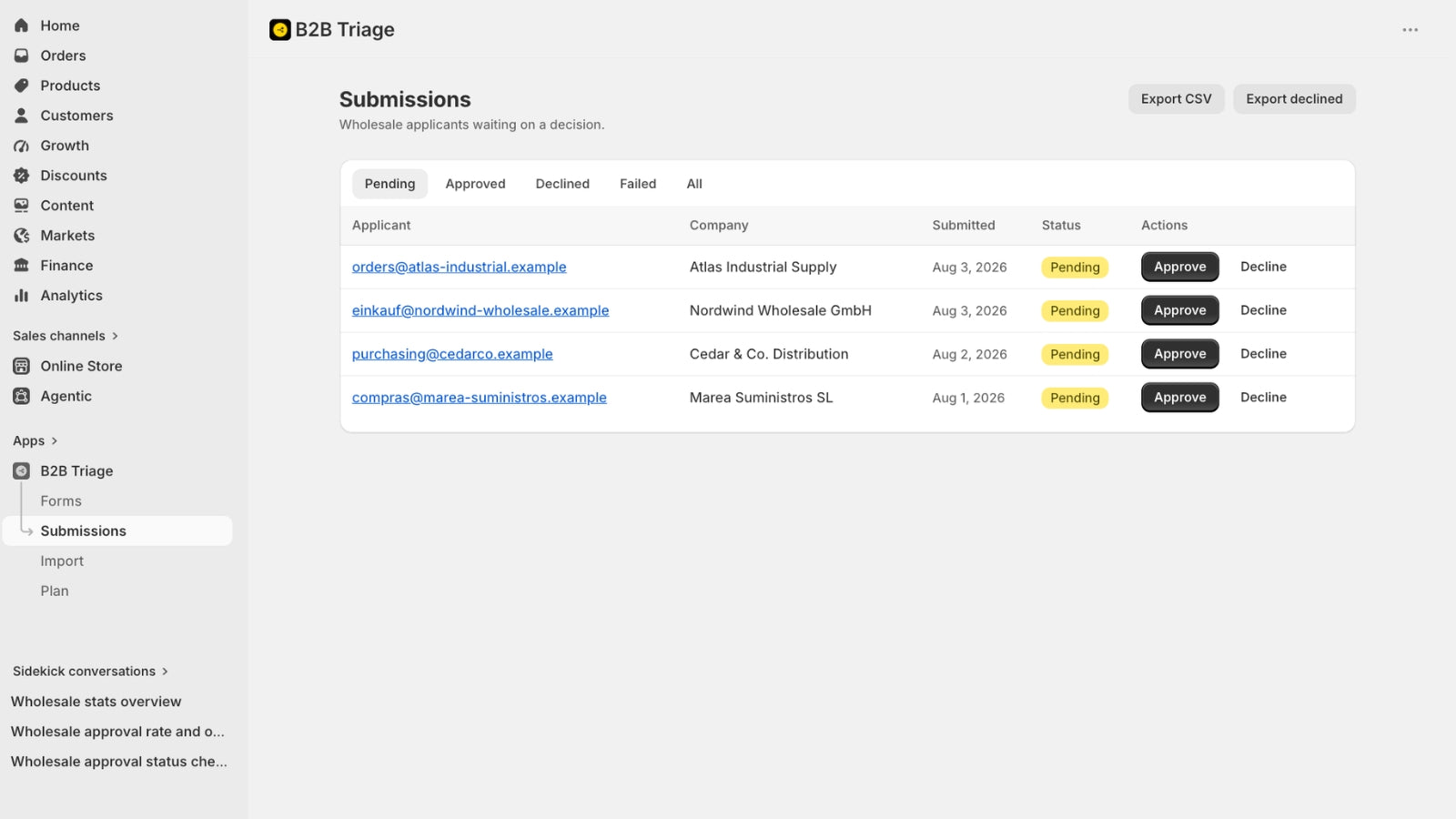Open Wholesale stats overview conversation

pyautogui.click(x=96, y=702)
